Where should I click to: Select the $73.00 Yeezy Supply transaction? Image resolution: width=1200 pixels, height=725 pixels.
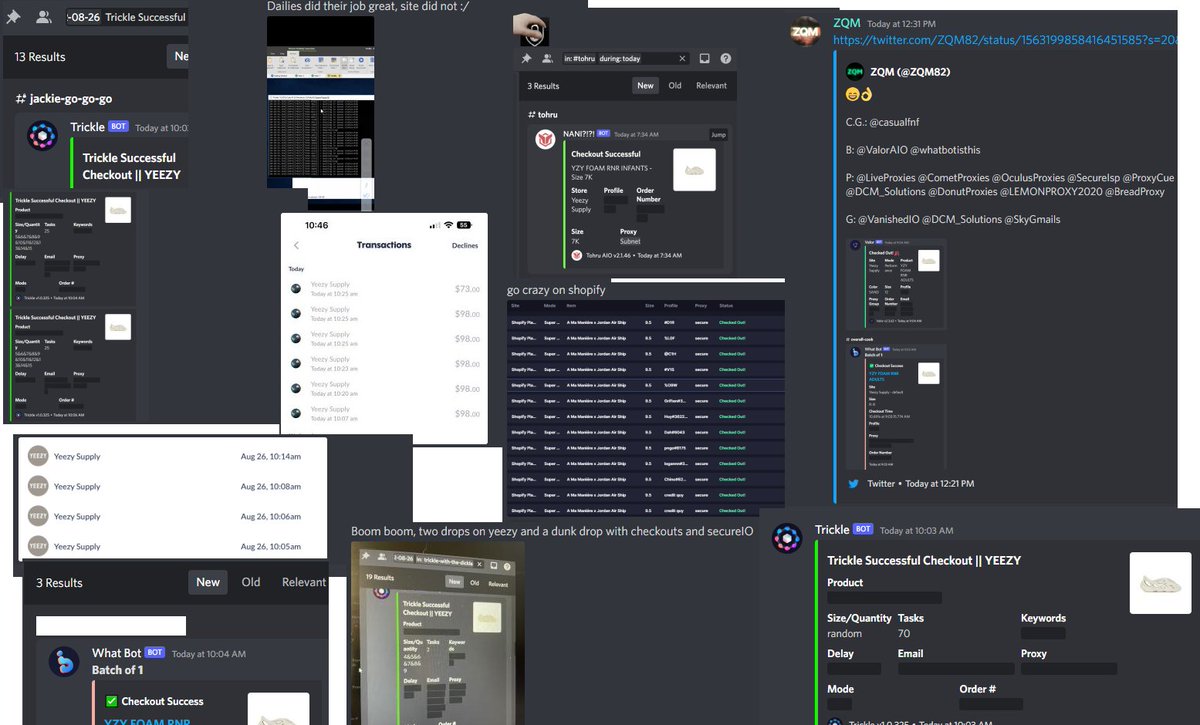(x=384, y=289)
